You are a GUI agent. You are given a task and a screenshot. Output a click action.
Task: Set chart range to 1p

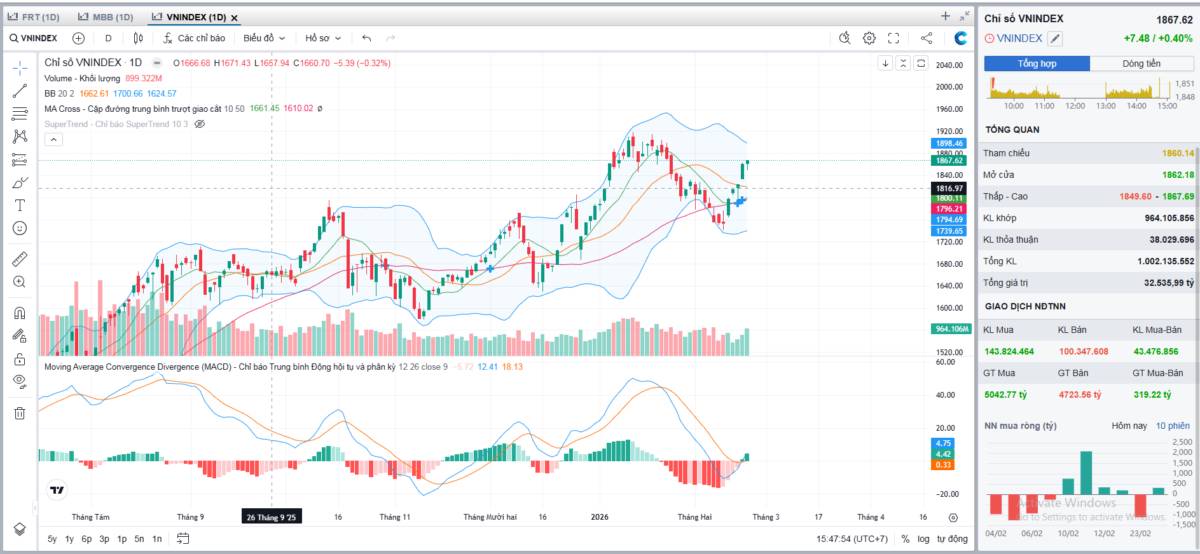pyautogui.click(x=121, y=539)
